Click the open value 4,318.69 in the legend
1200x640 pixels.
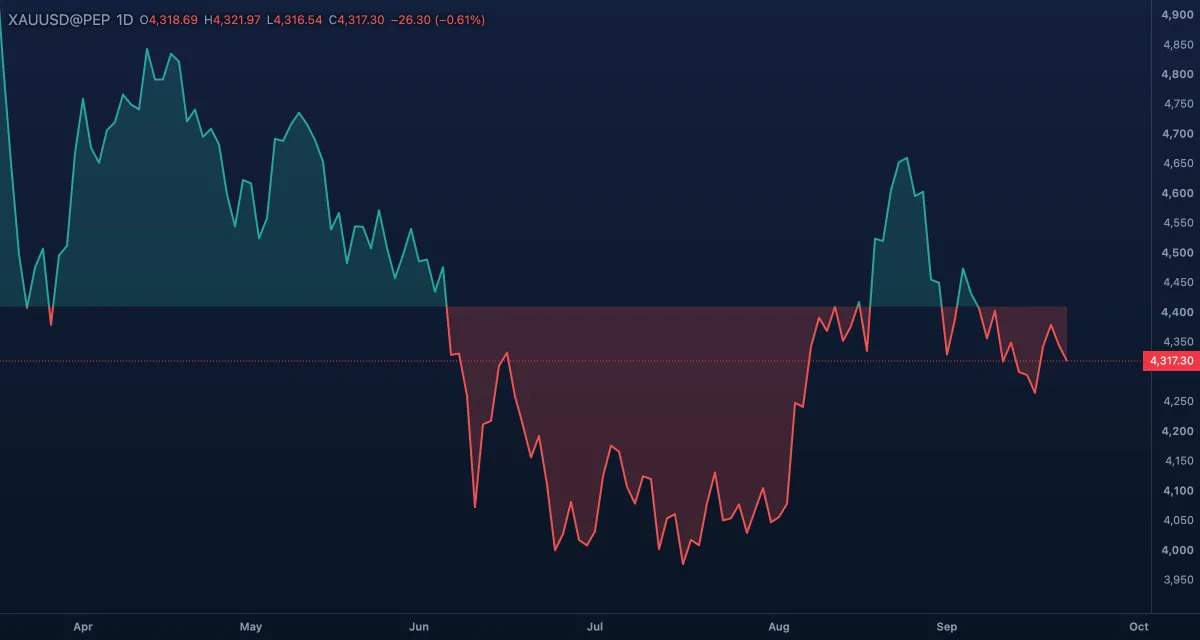click(173, 20)
